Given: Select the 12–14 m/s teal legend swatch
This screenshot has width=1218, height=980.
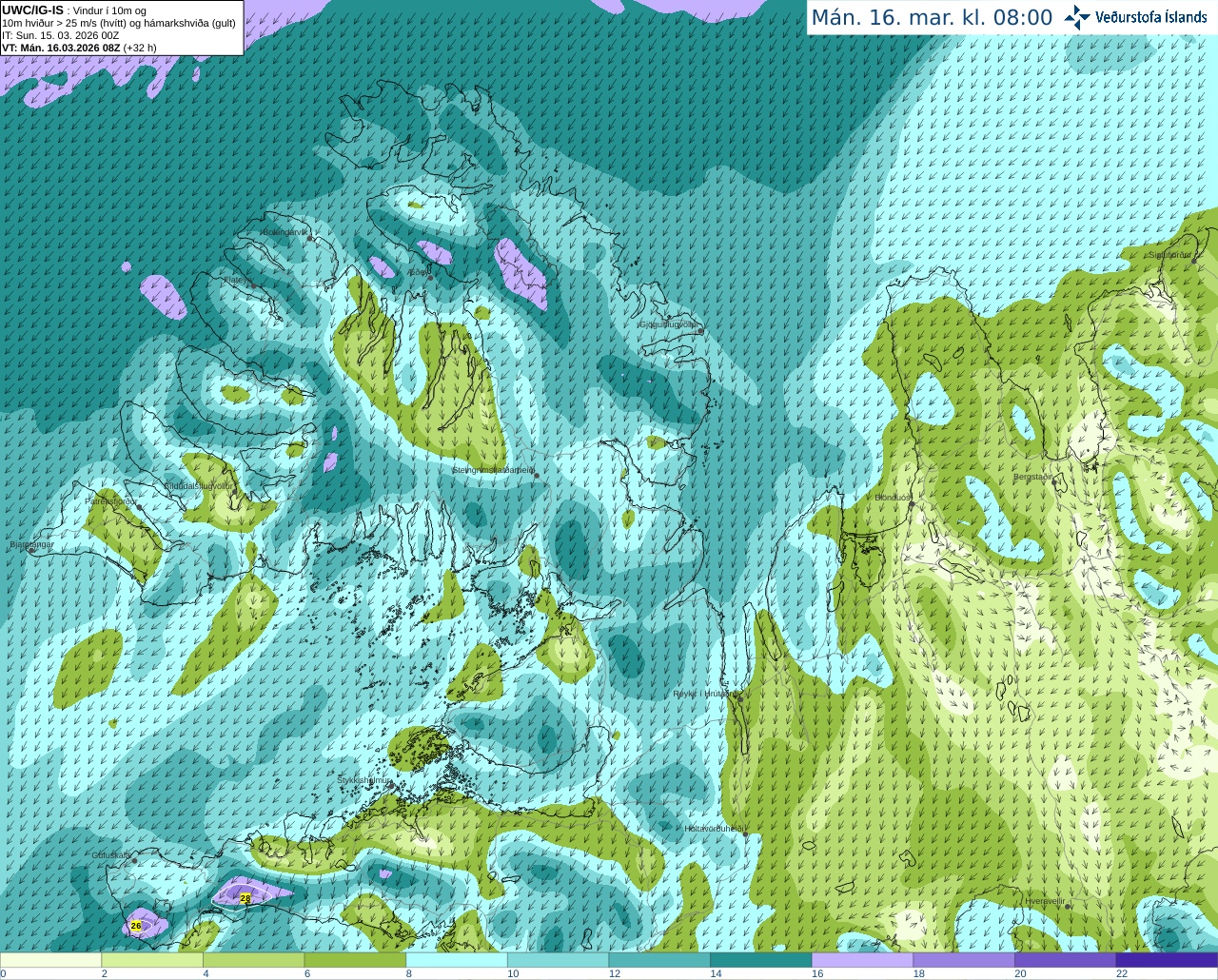Looking at the screenshot, I should point(659,960).
